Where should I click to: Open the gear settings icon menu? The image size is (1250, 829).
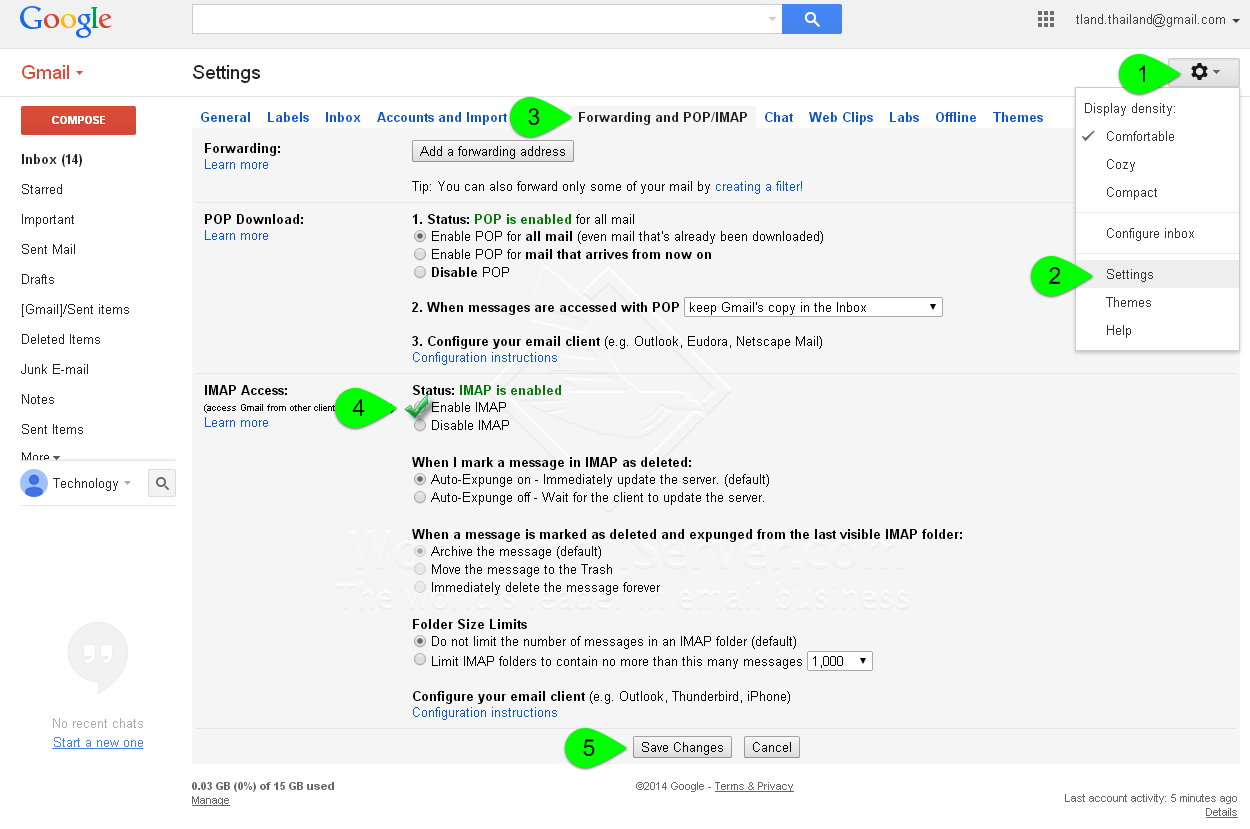[x=1199, y=72]
